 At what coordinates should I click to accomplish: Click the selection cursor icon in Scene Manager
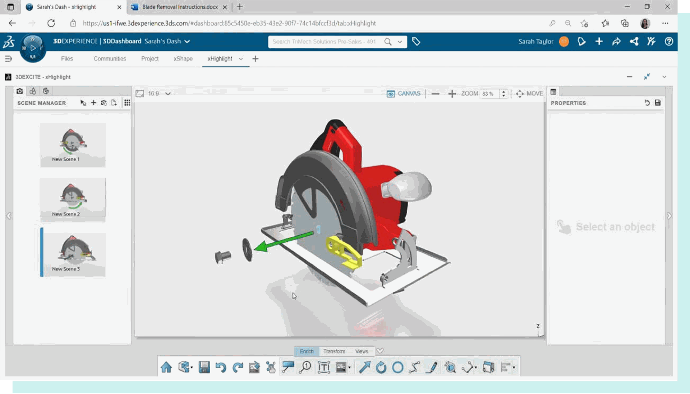point(83,103)
